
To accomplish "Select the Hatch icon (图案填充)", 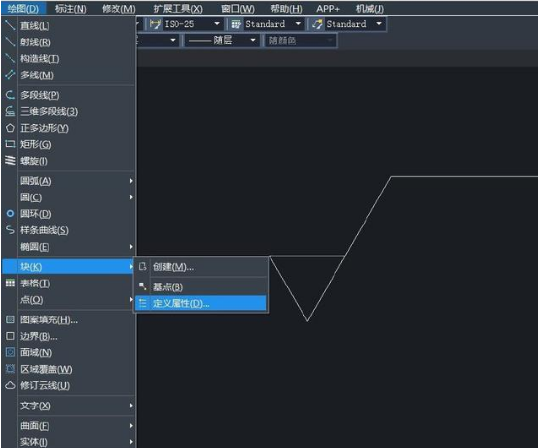I will (x=10, y=320).
